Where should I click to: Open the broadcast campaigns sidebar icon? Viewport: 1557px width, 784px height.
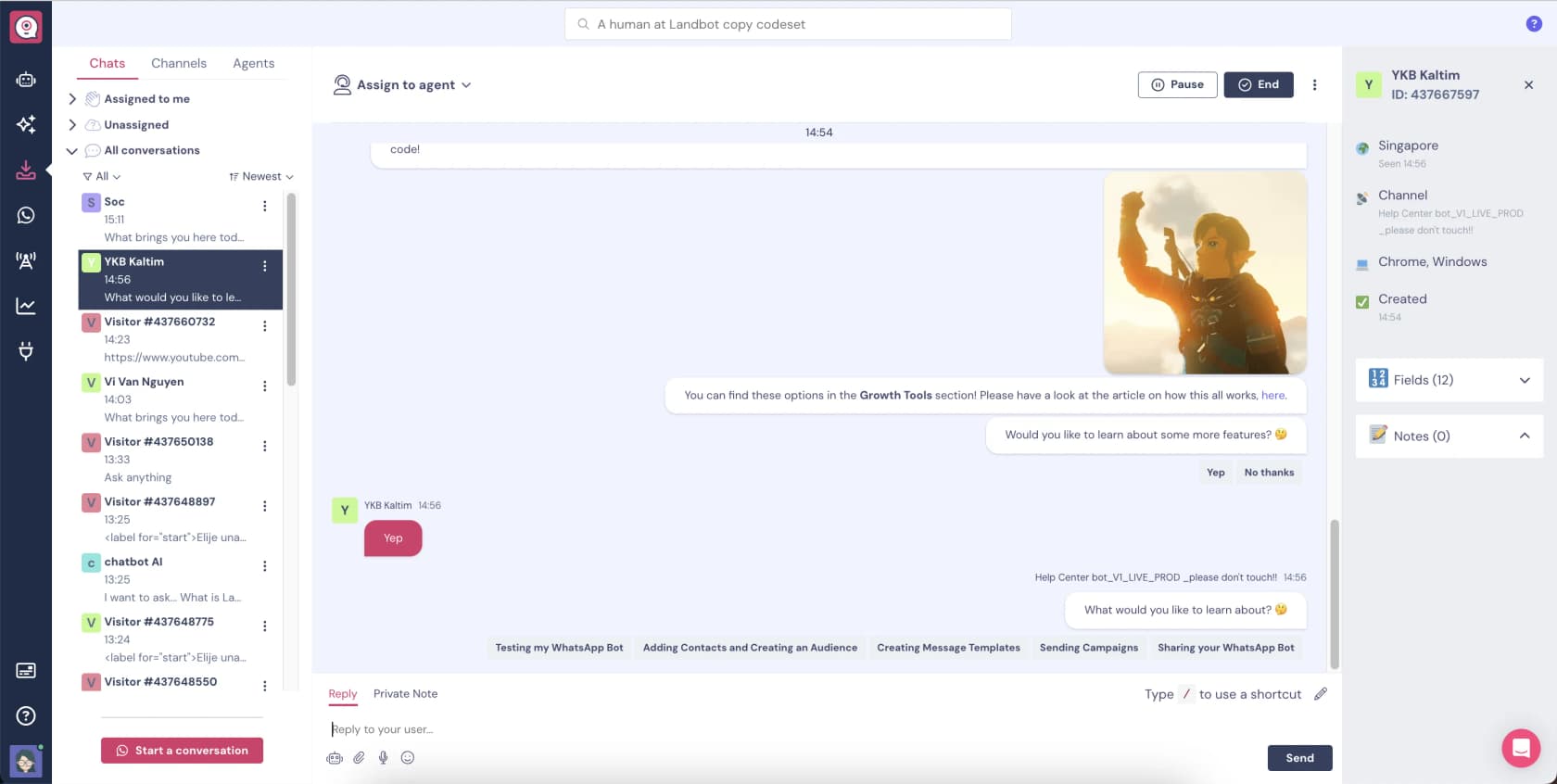26,260
